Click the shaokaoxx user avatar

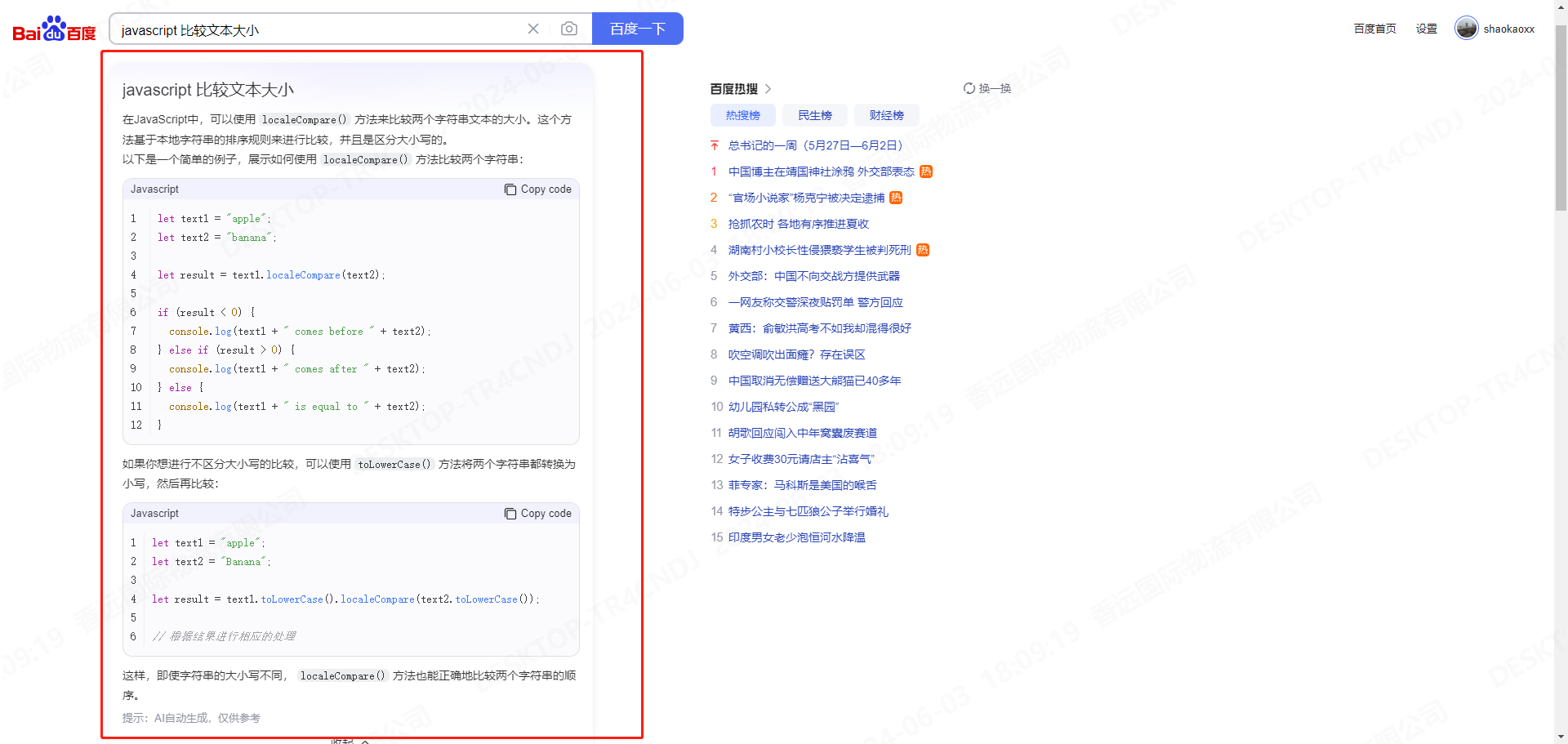click(1466, 29)
